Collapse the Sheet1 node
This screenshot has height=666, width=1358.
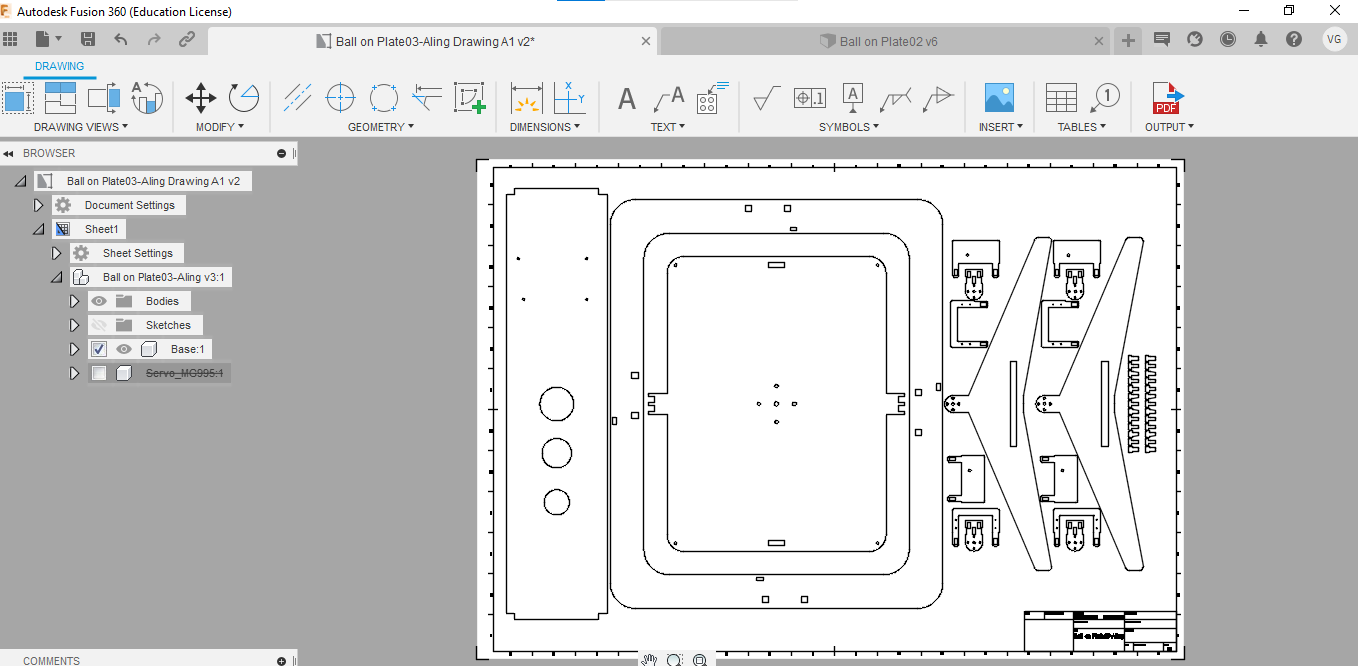pyautogui.click(x=38, y=229)
